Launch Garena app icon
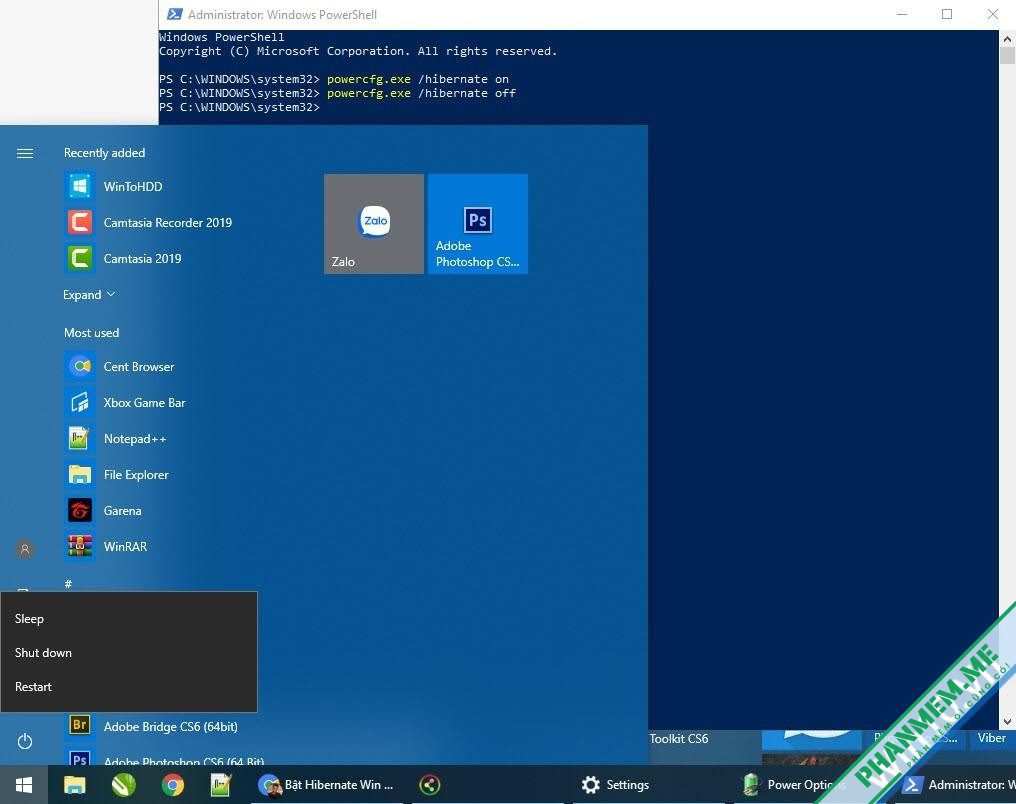Screen dimensions: 1016x804 (80, 511)
